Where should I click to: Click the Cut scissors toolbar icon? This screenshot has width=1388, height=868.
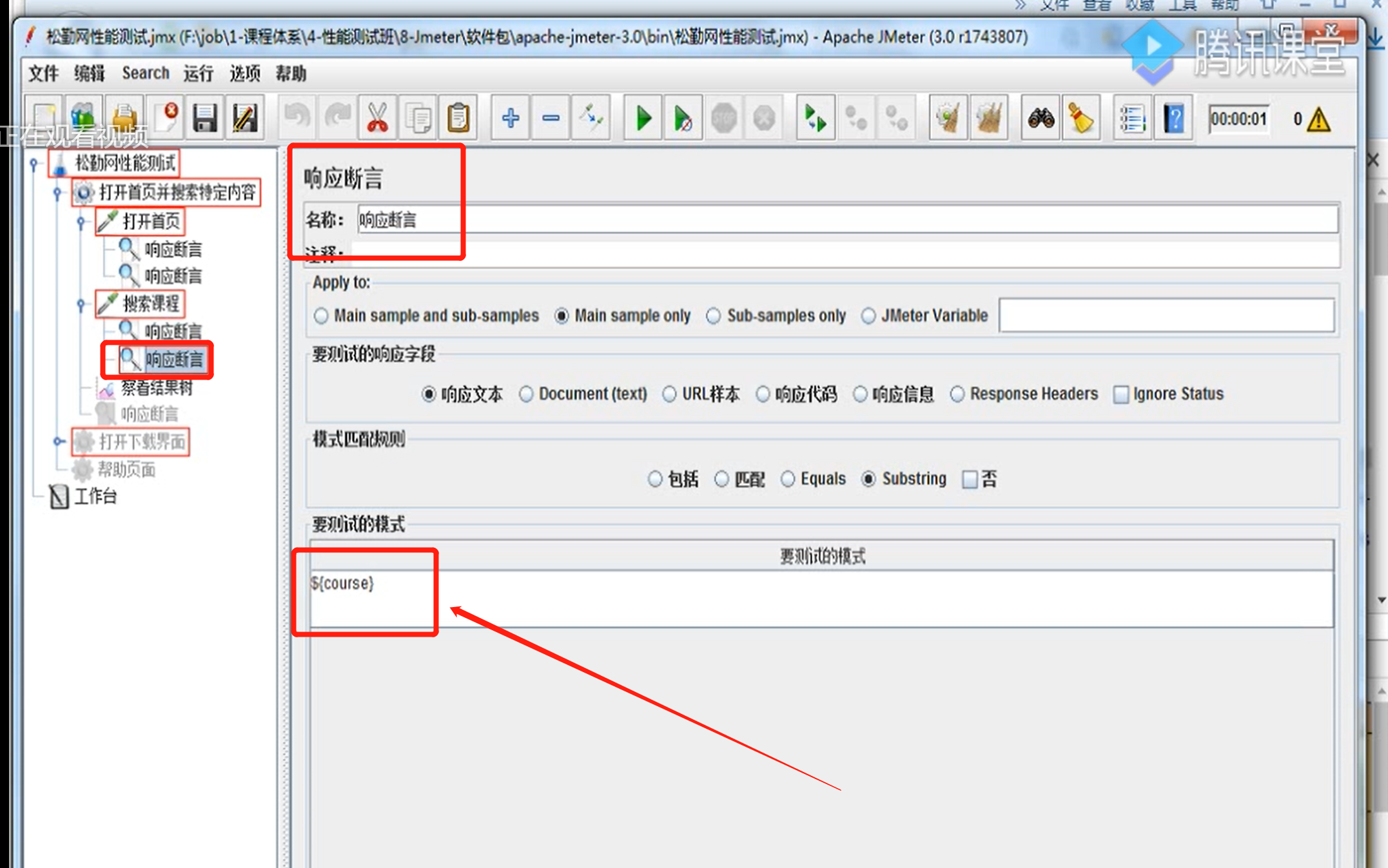click(x=377, y=119)
